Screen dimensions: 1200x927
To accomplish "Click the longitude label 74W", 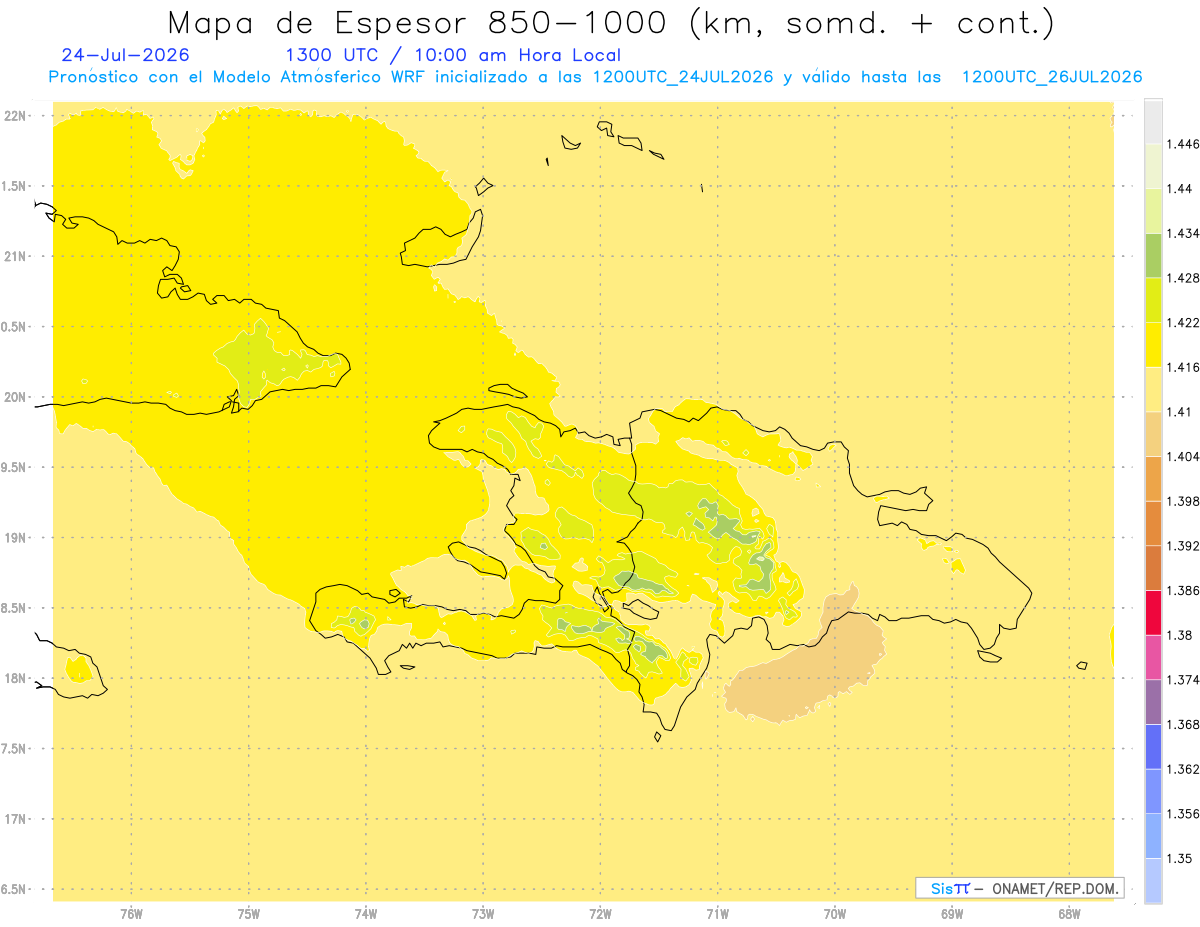I will coord(365,912).
